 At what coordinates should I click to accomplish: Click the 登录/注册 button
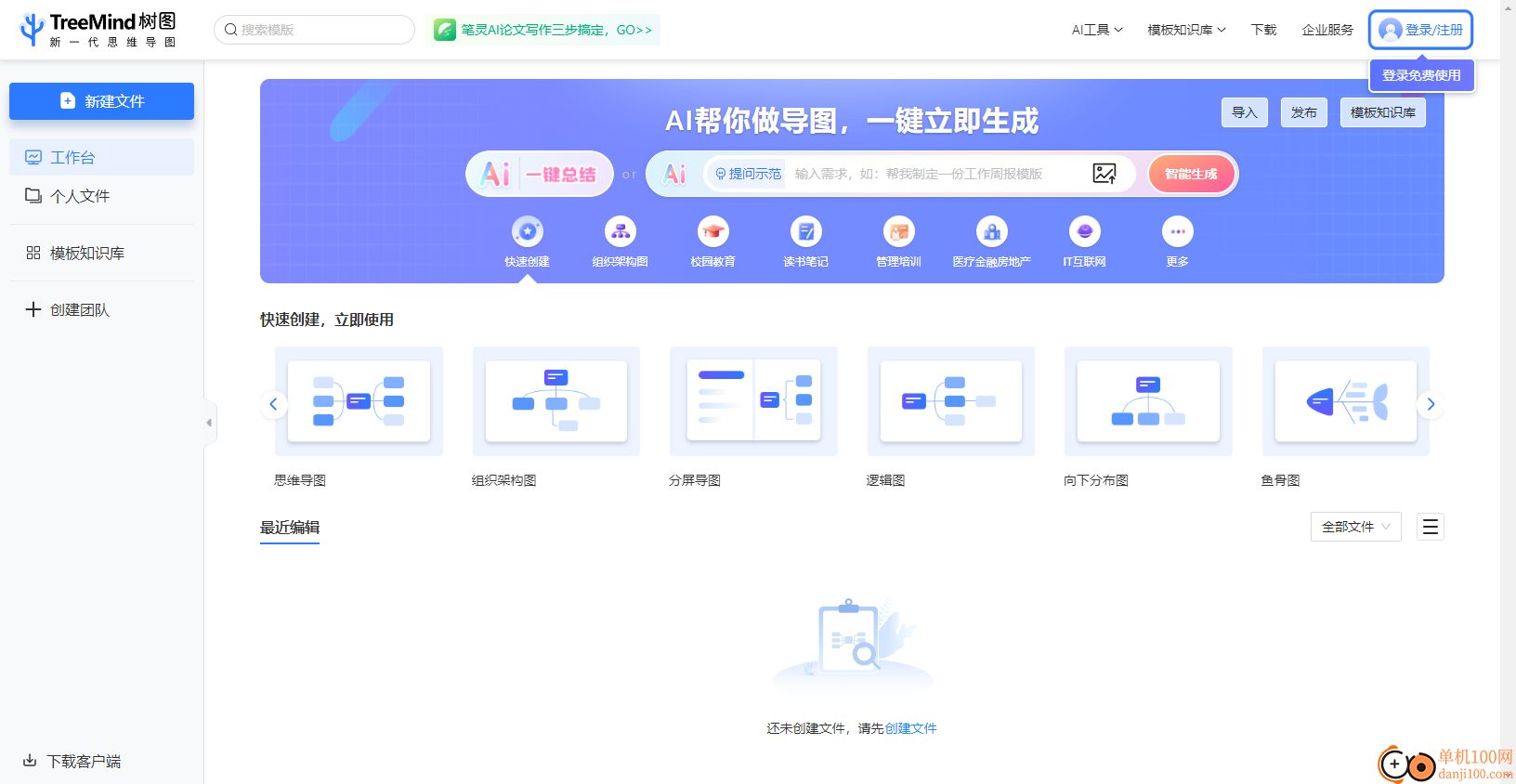point(1421,30)
